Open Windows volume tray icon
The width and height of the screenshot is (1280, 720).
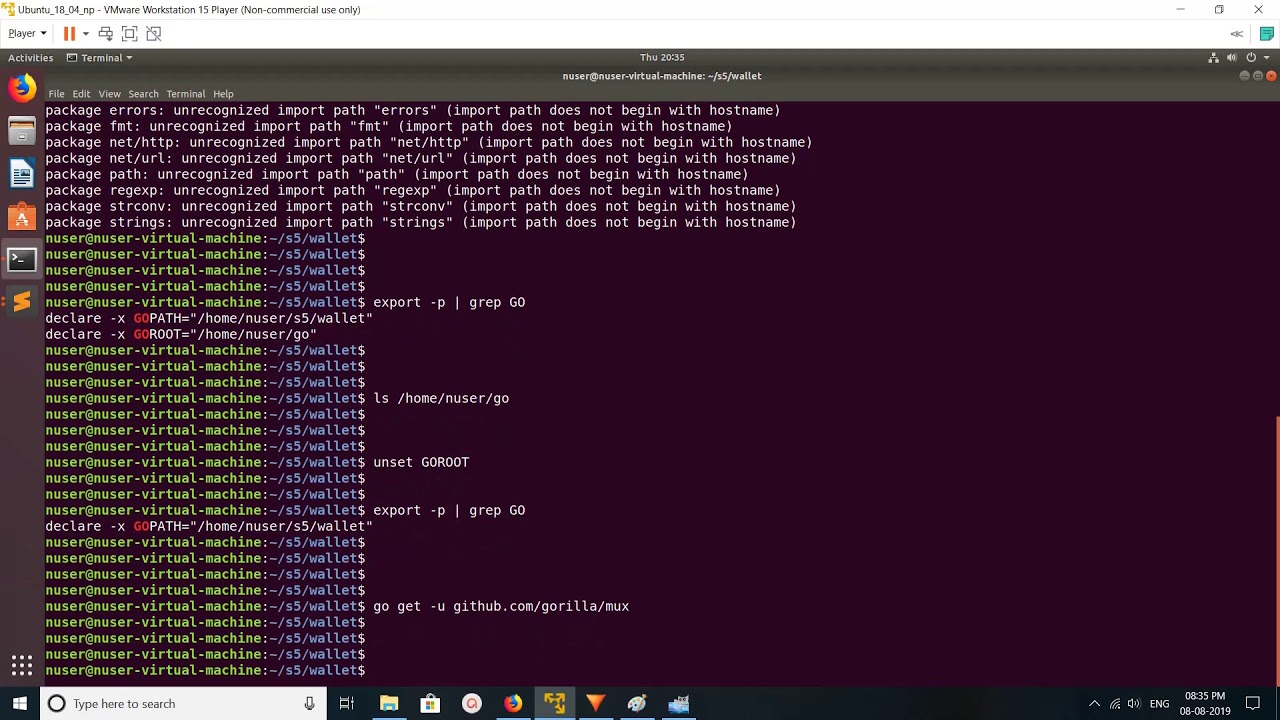pyautogui.click(x=1134, y=704)
